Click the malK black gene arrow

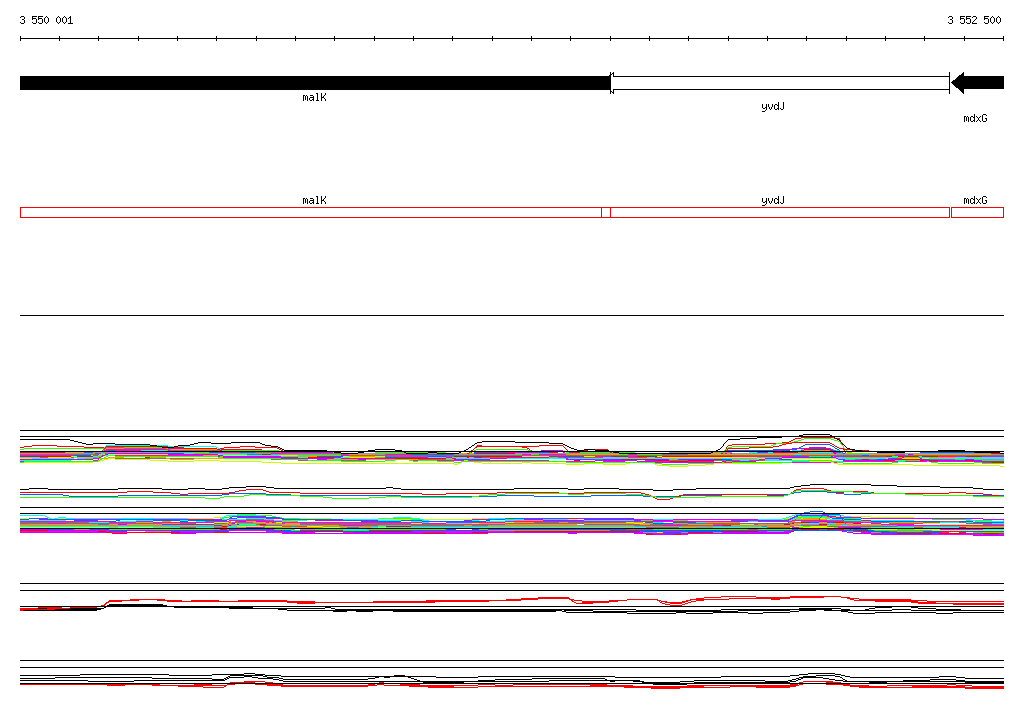point(315,83)
